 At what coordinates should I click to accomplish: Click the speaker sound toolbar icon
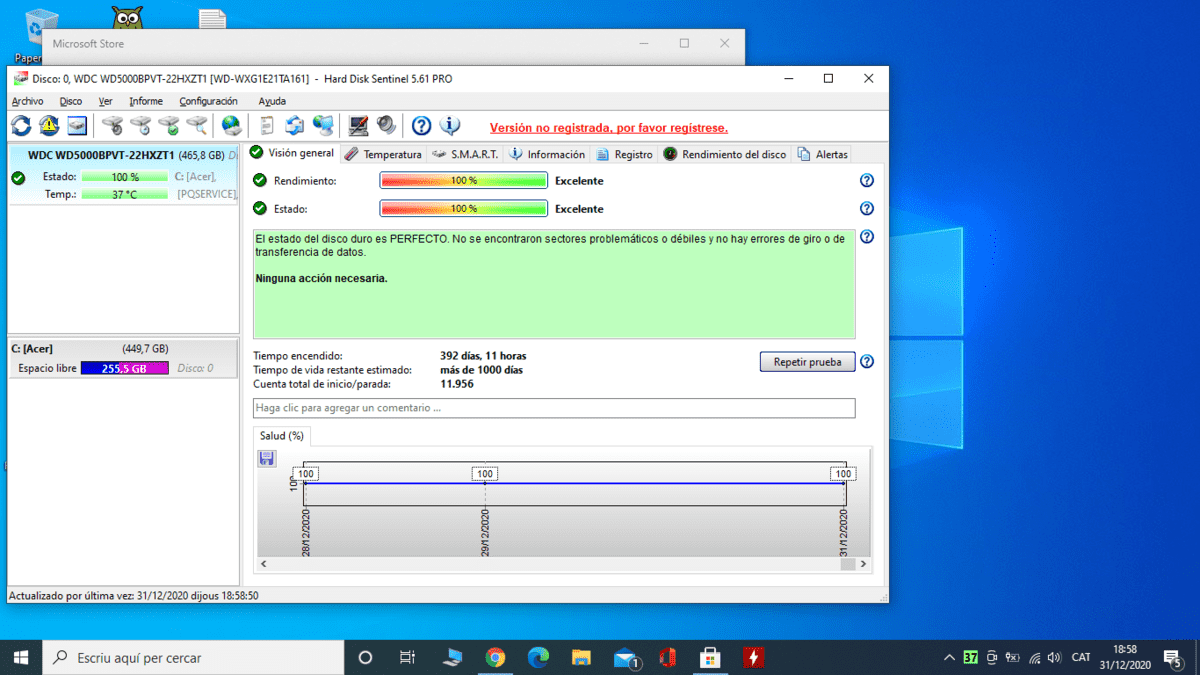(386, 126)
